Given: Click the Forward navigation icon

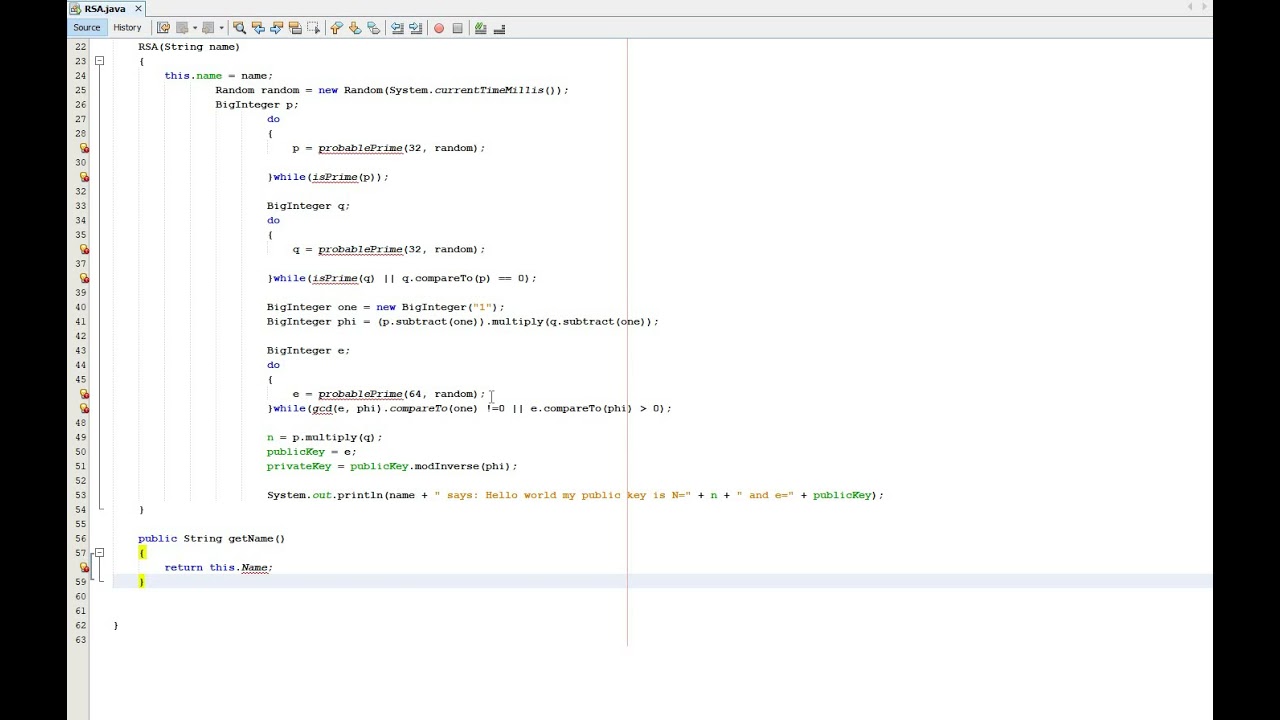Looking at the screenshot, I should click(x=207, y=28).
